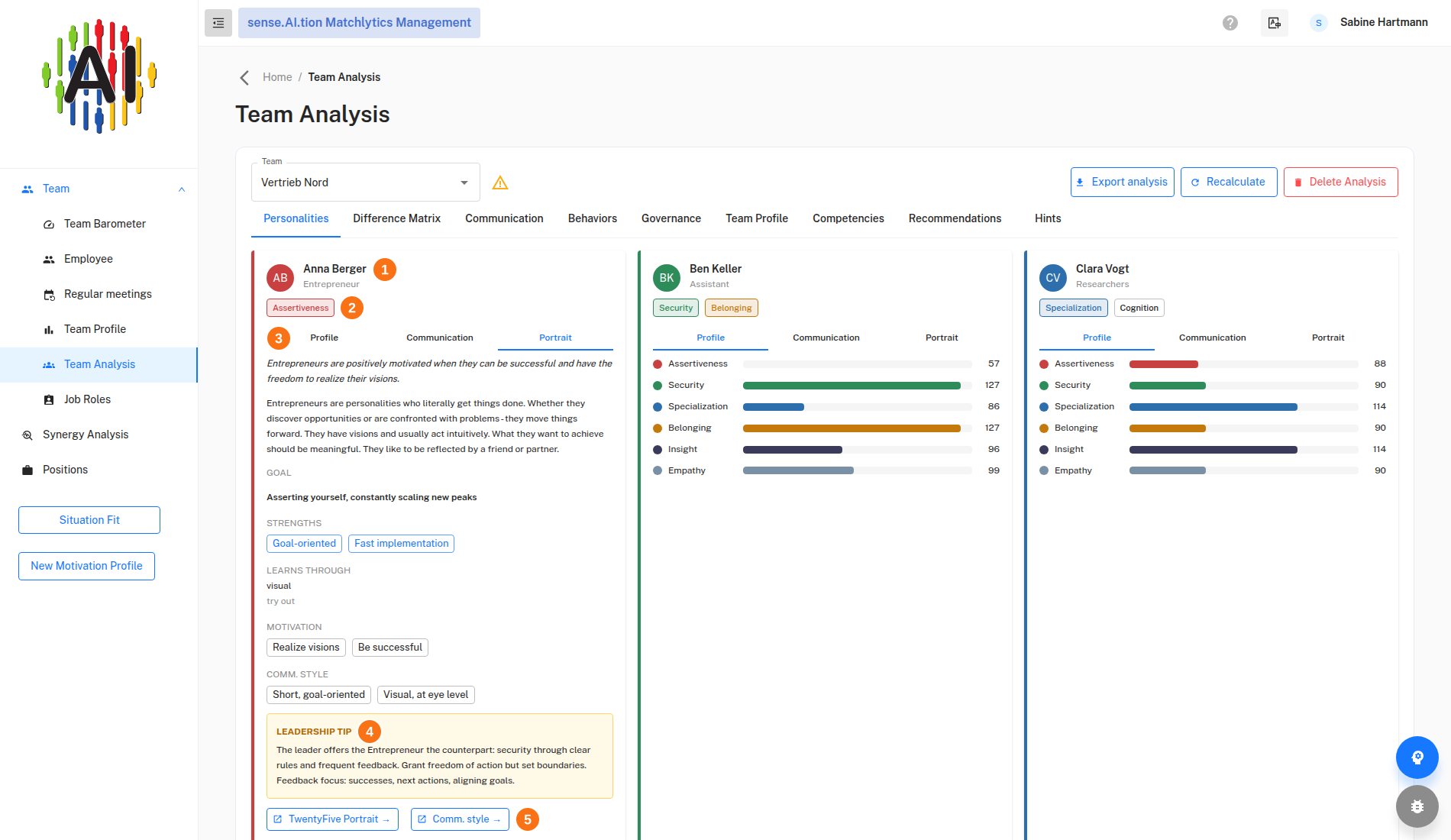Click Export analysis button
The width and height of the screenshot is (1451, 840).
tap(1123, 182)
